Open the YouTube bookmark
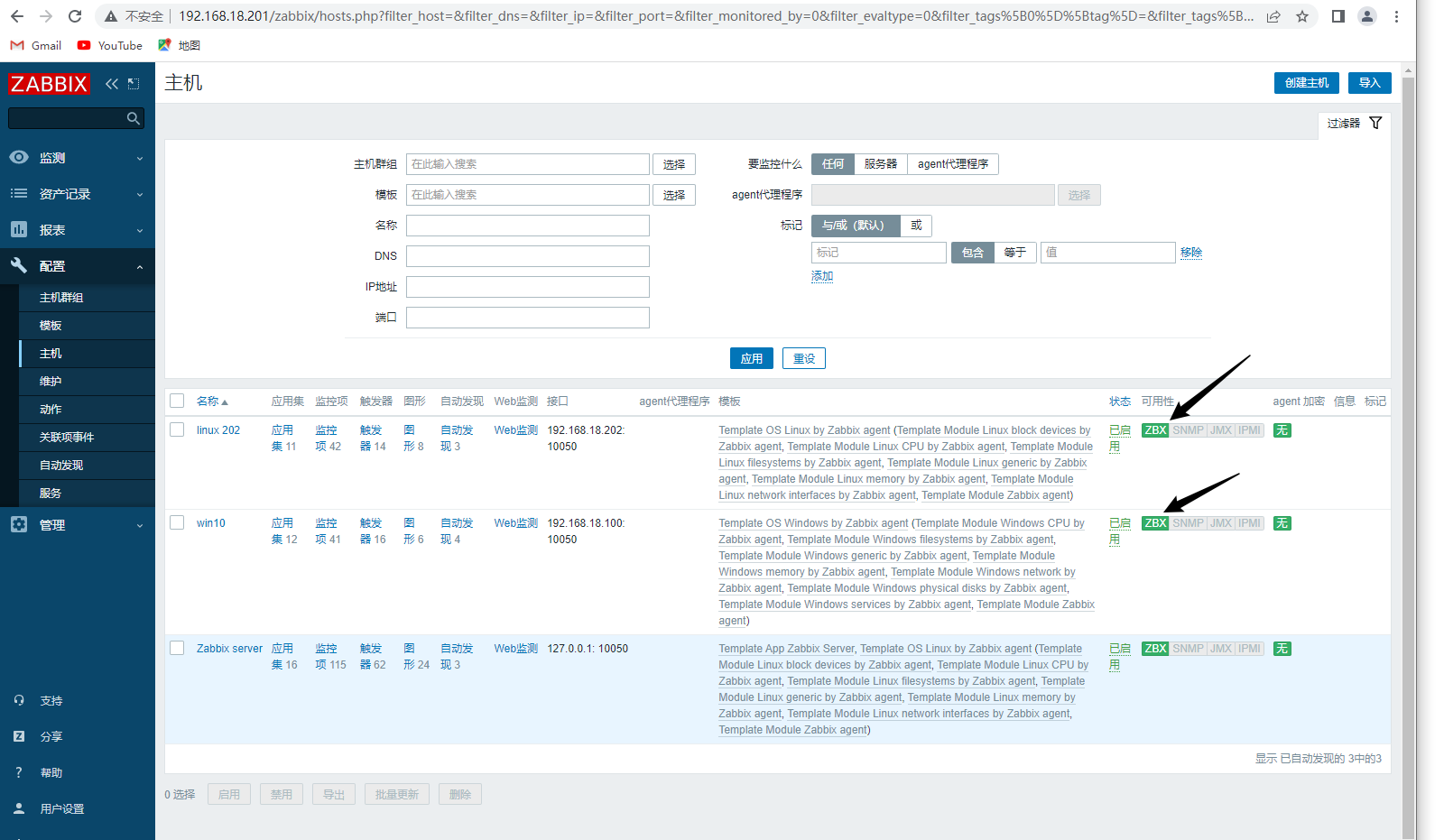1444x840 pixels. pyautogui.click(x=110, y=45)
